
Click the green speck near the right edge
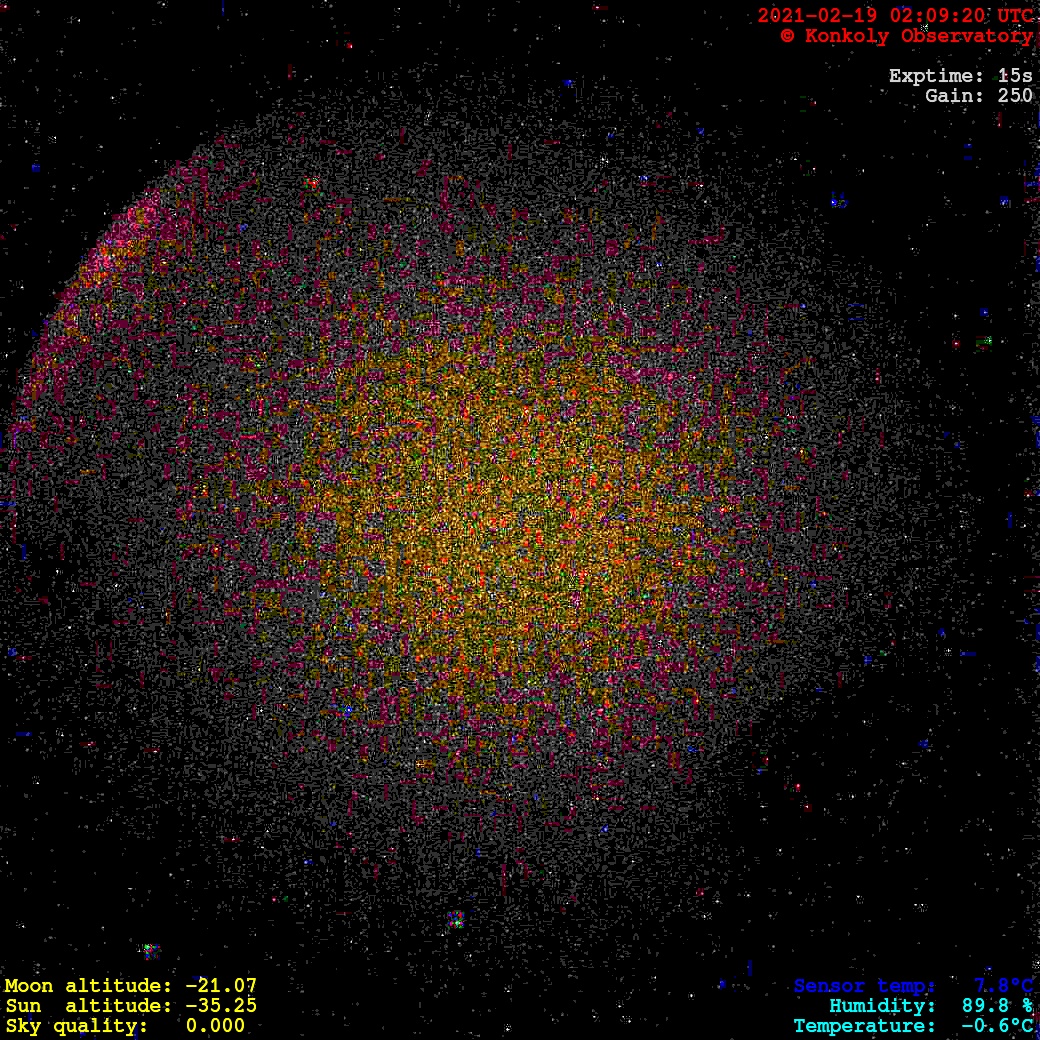[984, 342]
